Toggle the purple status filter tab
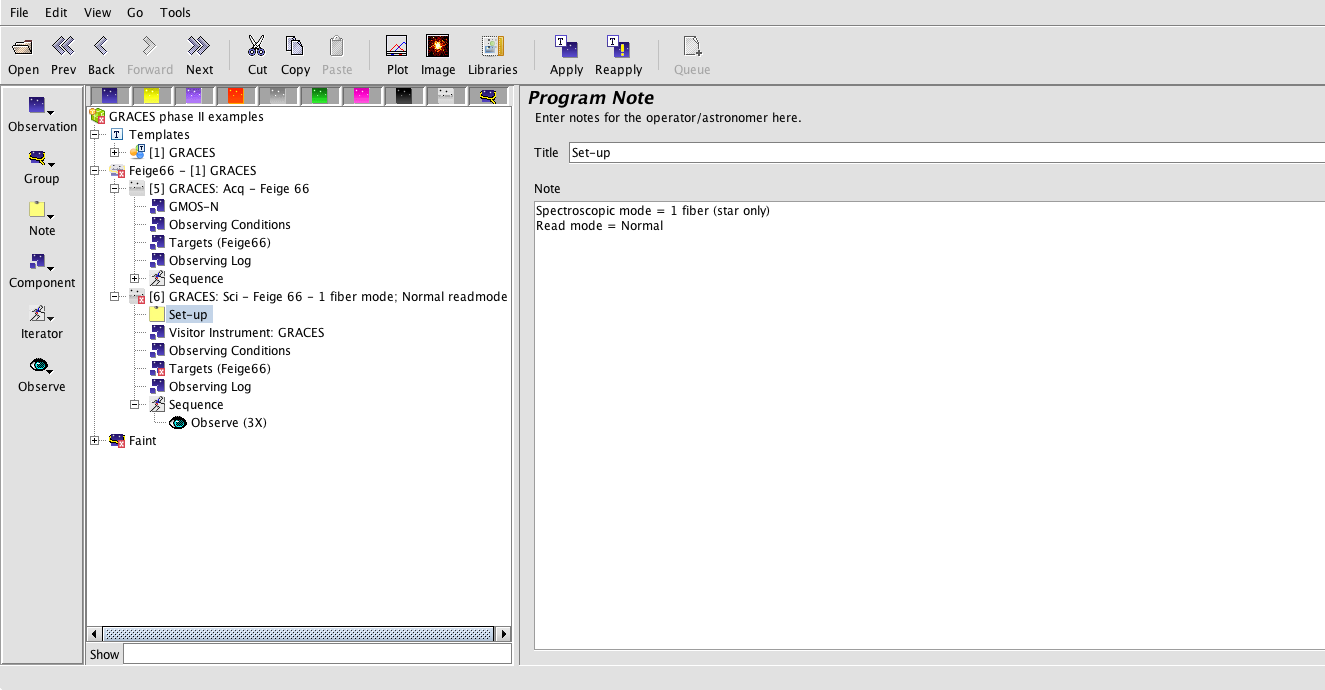The image size is (1325, 690). (193, 96)
